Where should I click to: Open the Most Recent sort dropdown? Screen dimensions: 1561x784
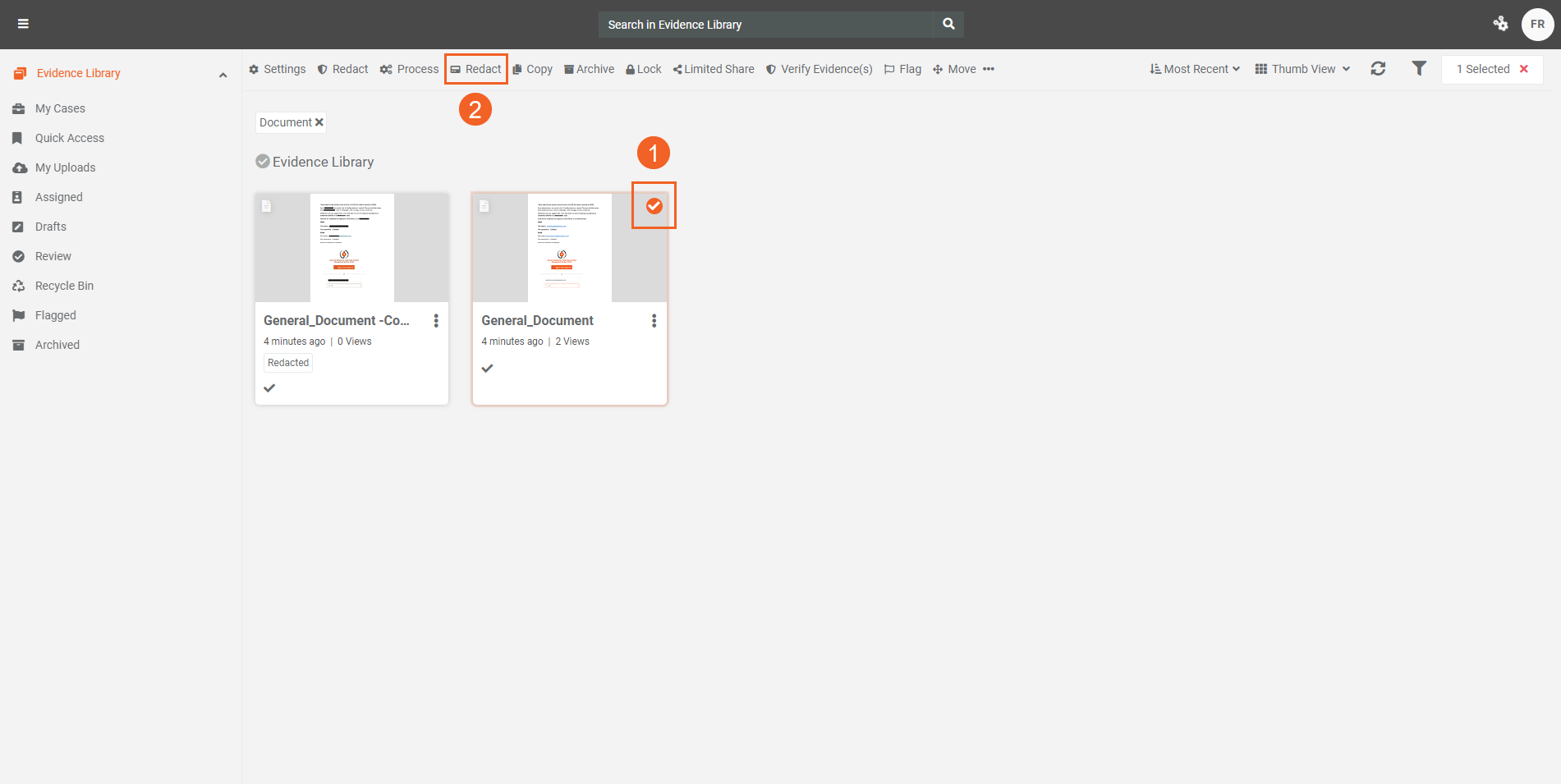(x=1195, y=69)
